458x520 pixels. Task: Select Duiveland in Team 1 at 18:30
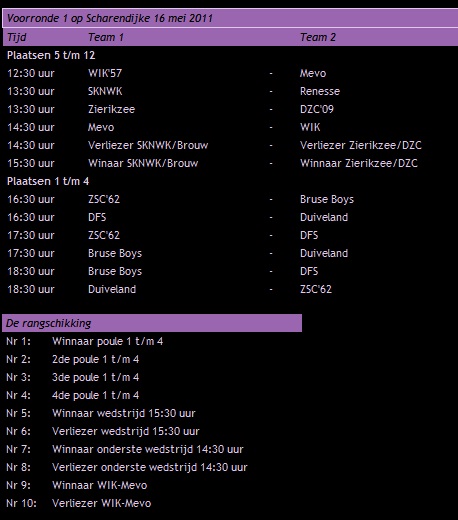point(112,289)
